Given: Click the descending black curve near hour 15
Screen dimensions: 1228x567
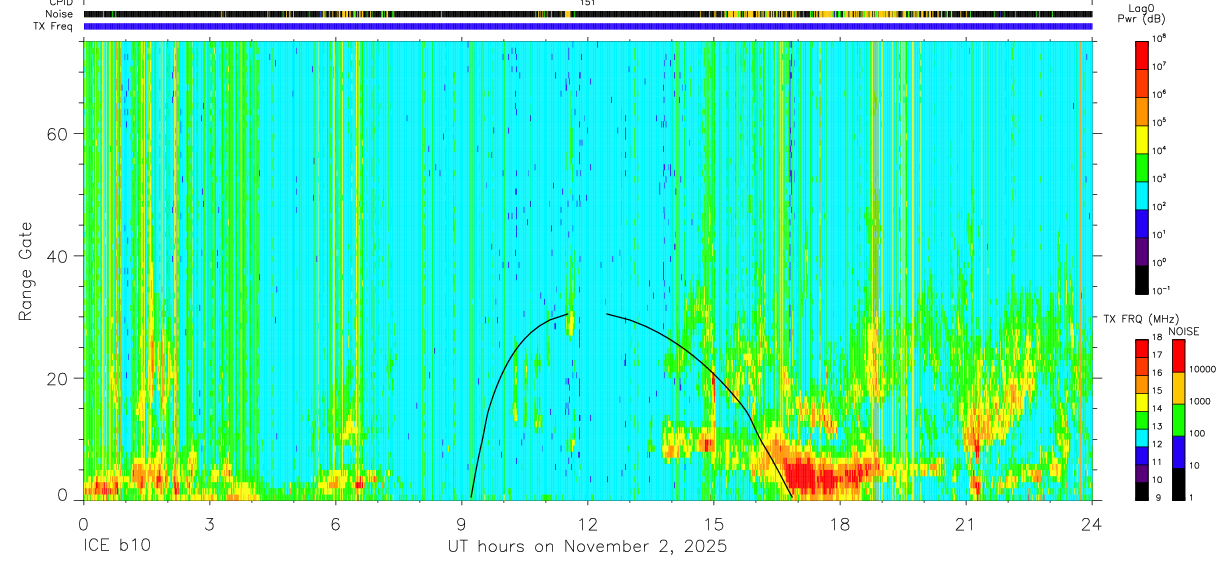Looking at the screenshot, I should tap(716, 376).
